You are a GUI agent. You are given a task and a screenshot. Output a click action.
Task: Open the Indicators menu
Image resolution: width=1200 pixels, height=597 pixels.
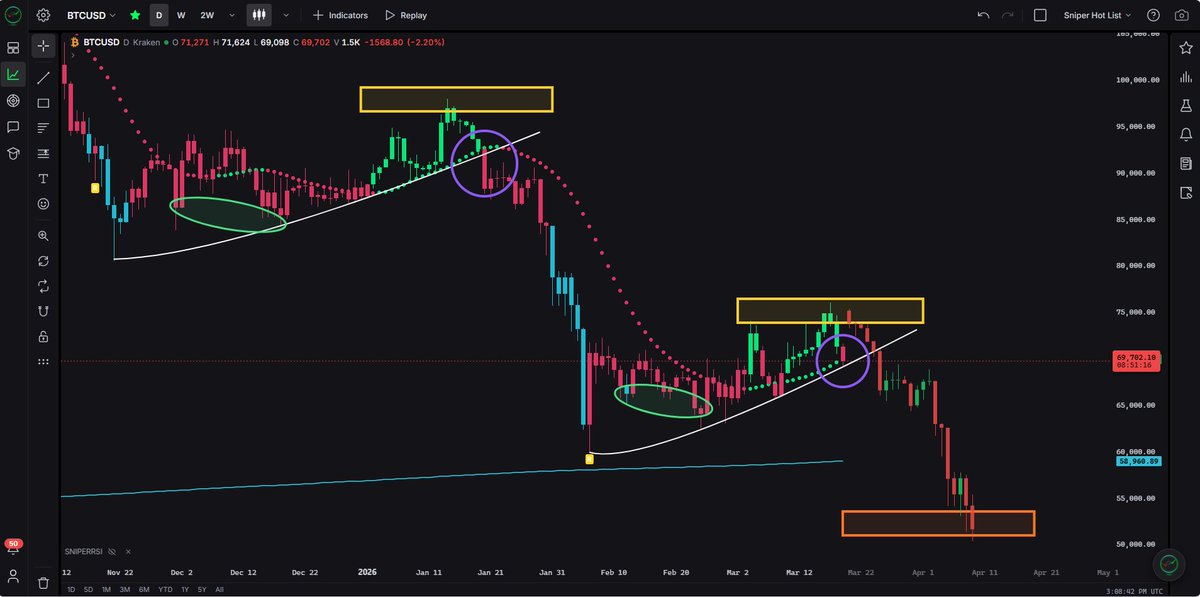click(340, 15)
